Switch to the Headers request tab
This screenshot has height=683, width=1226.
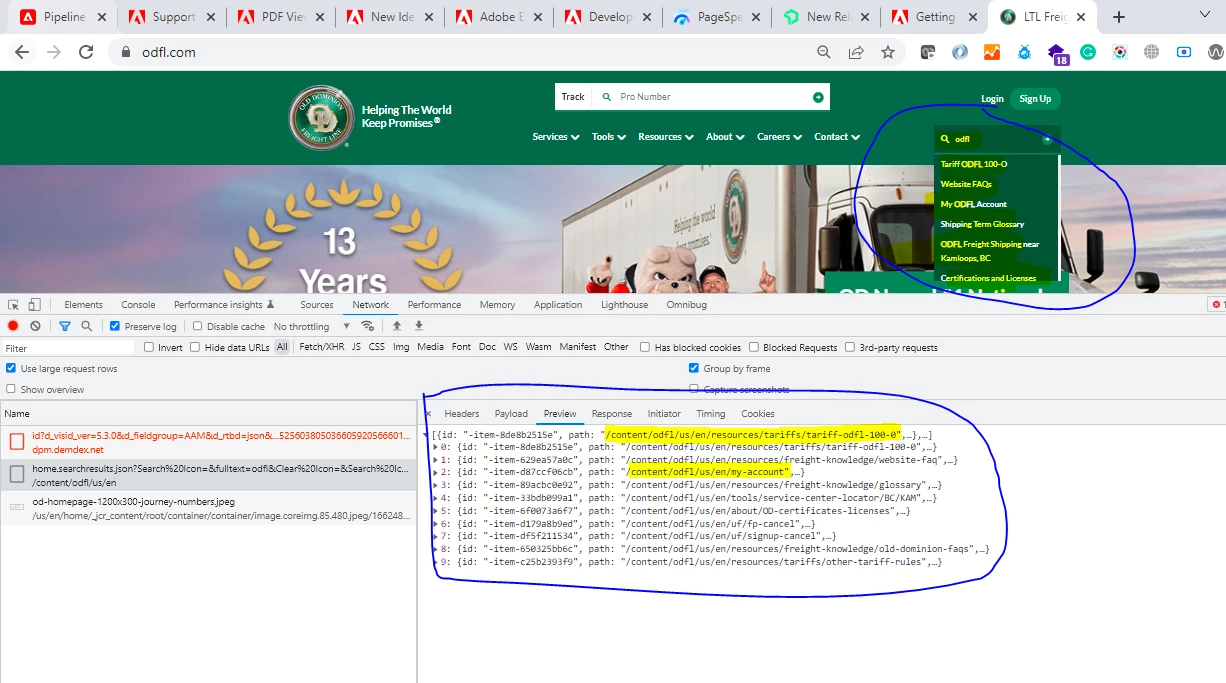point(462,414)
